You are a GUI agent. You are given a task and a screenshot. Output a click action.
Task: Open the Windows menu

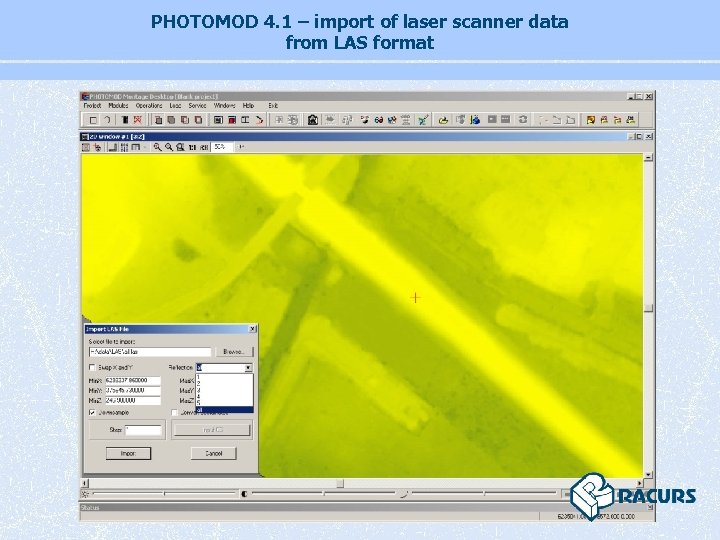click(x=225, y=106)
